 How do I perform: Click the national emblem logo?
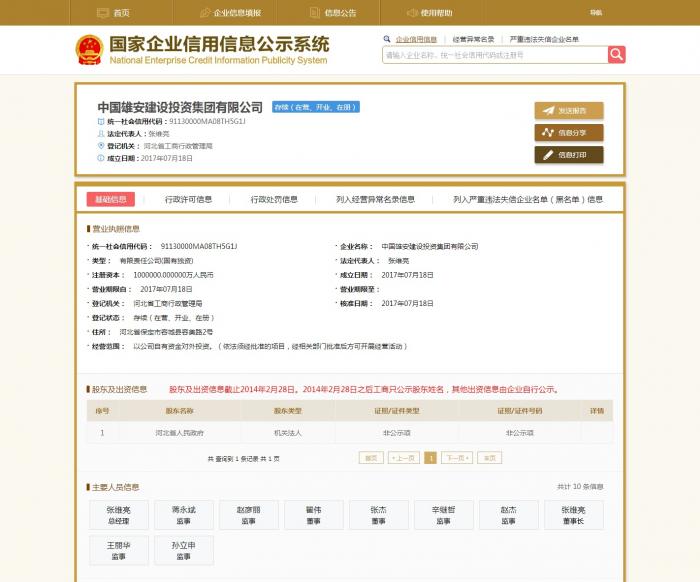90,50
